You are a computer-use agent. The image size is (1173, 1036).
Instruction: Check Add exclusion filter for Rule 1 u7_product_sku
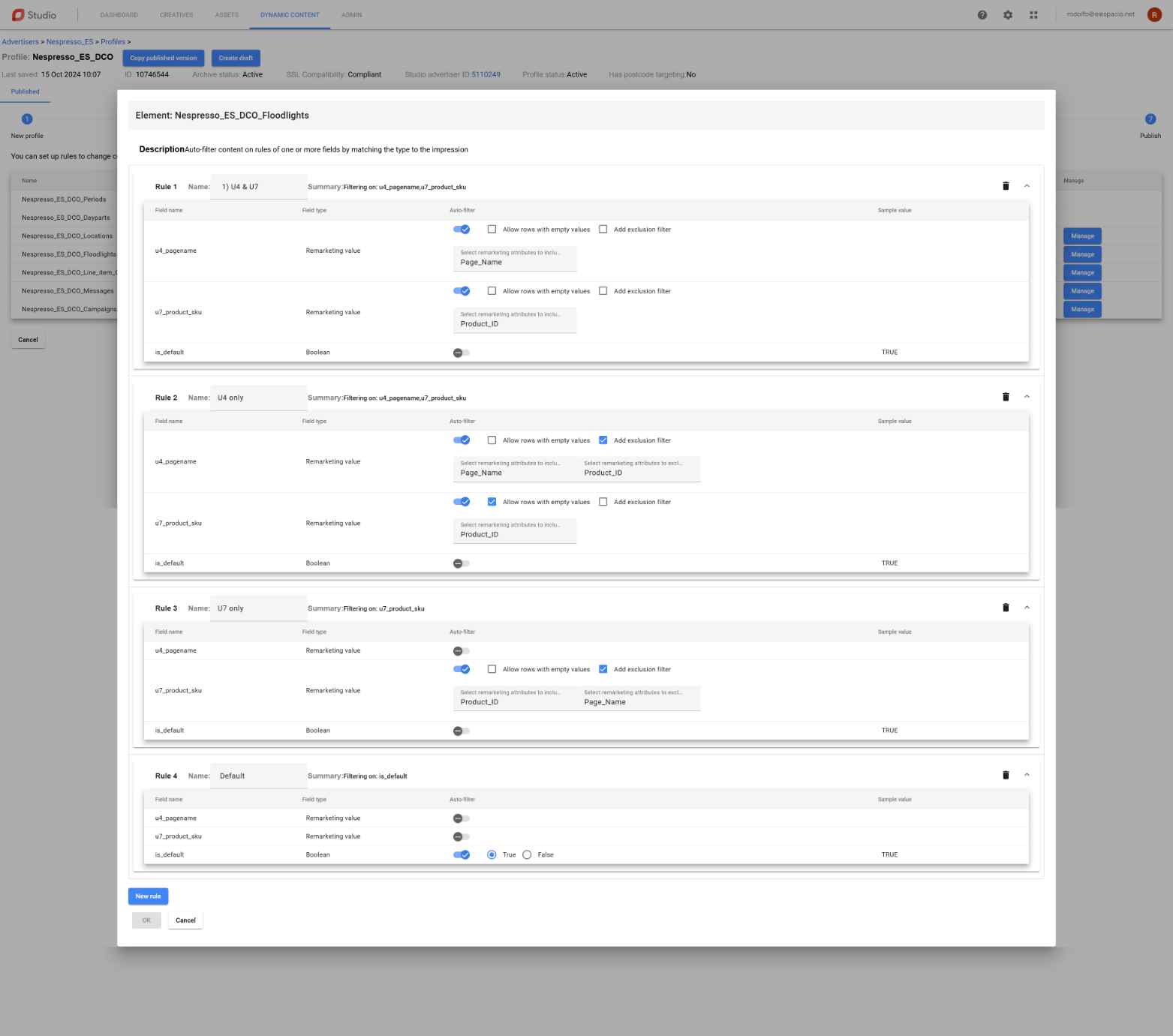tap(603, 291)
